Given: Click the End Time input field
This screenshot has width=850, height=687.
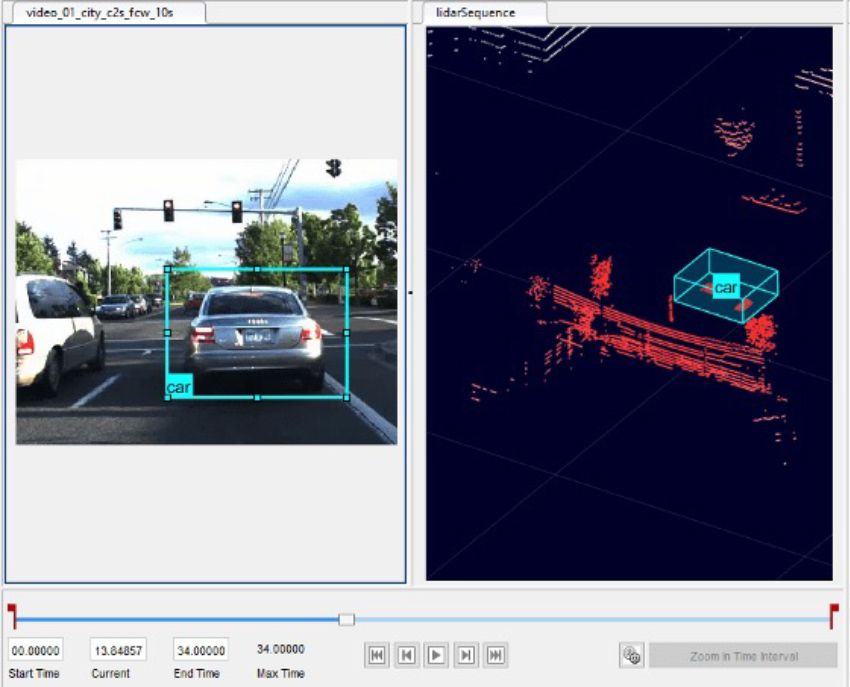Looking at the screenshot, I should coord(199,648).
